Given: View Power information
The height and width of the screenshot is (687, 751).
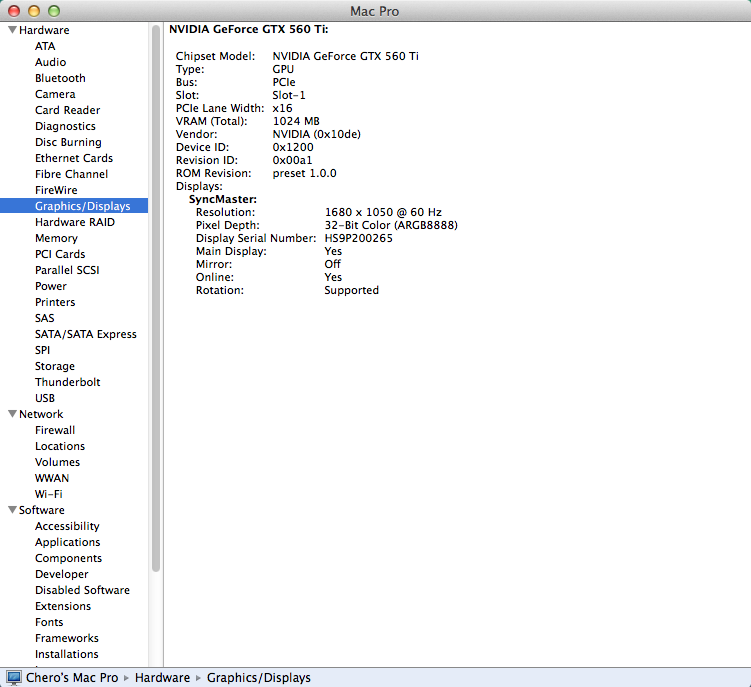Looking at the screenshot, I should 51,286.
